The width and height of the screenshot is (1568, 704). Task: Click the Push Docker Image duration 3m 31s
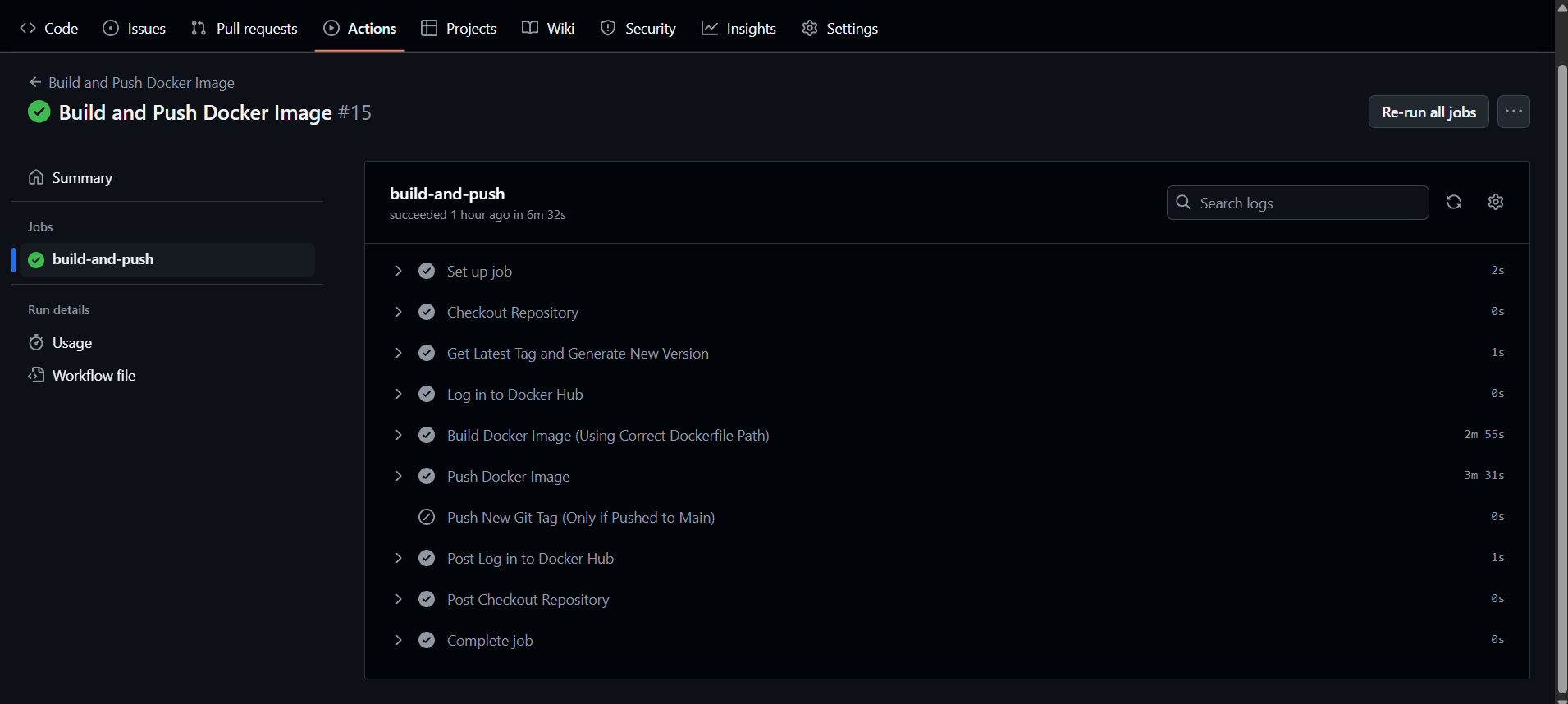point(1484,475)
